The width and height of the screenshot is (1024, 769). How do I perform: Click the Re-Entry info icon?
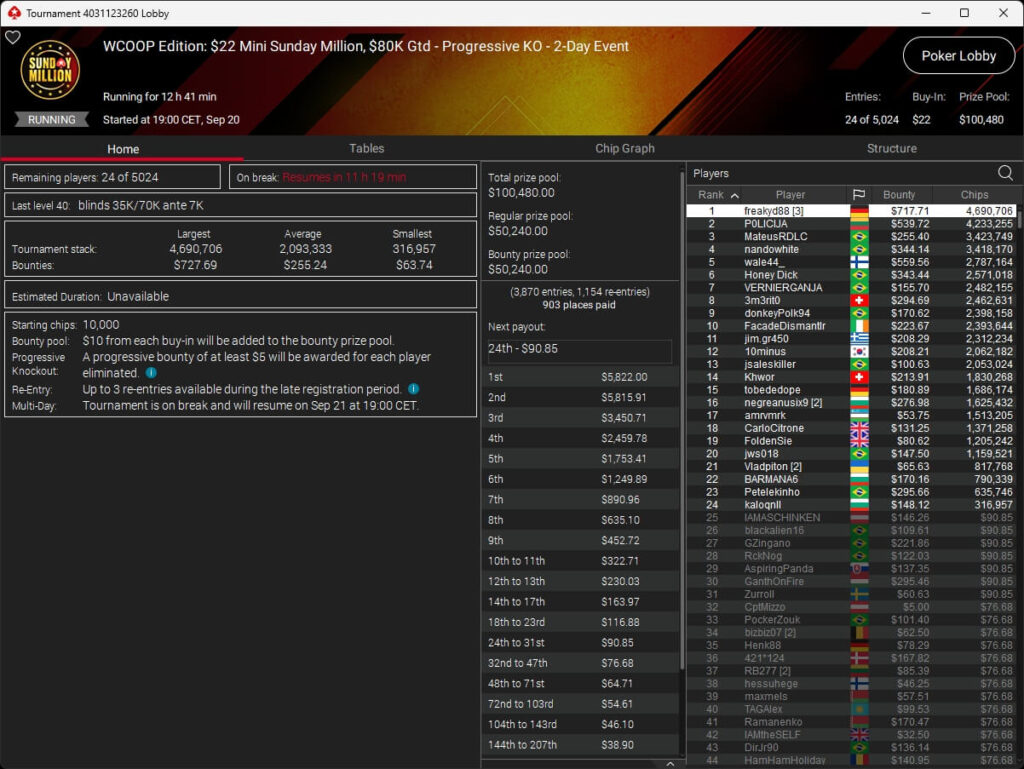(x=413, y=389)
